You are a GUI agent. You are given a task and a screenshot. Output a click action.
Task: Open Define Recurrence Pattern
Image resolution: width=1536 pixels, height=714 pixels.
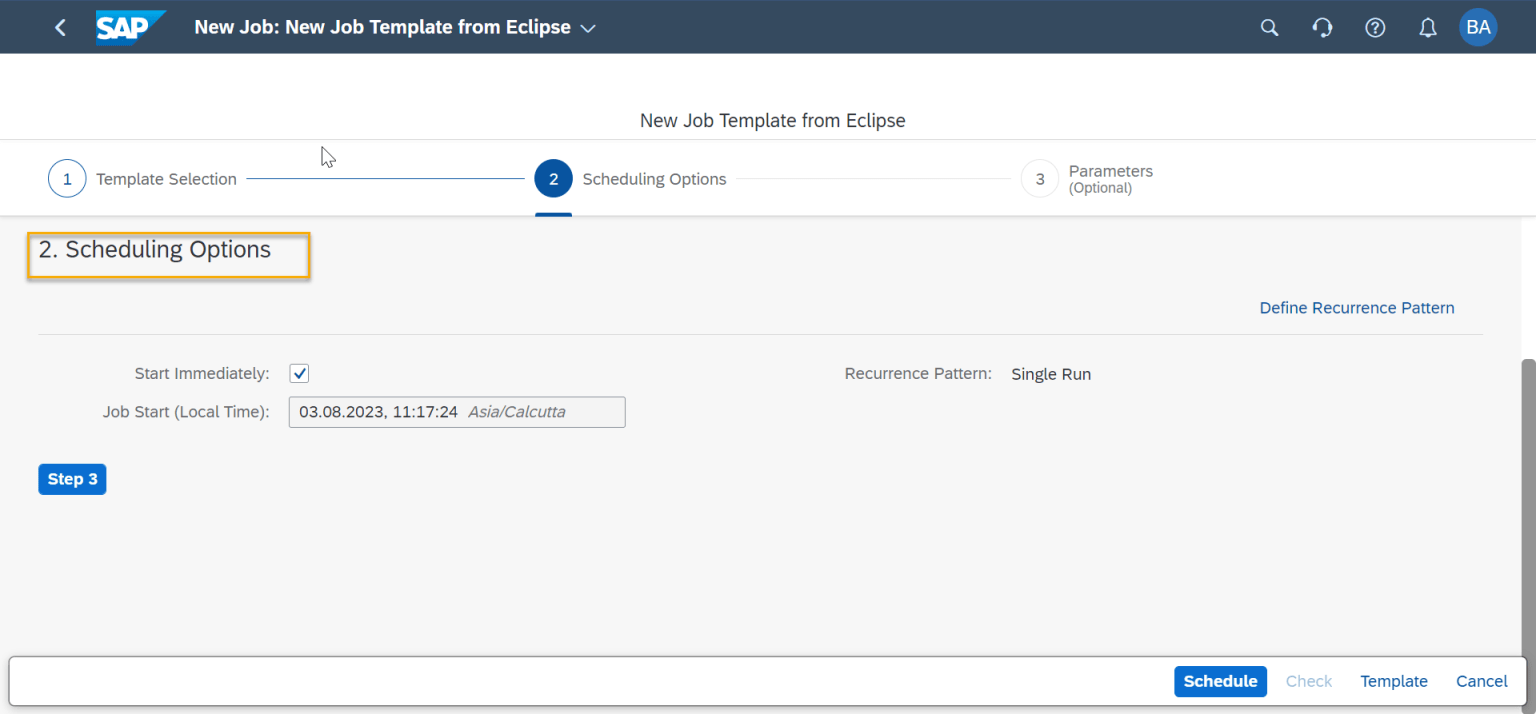1356,308
